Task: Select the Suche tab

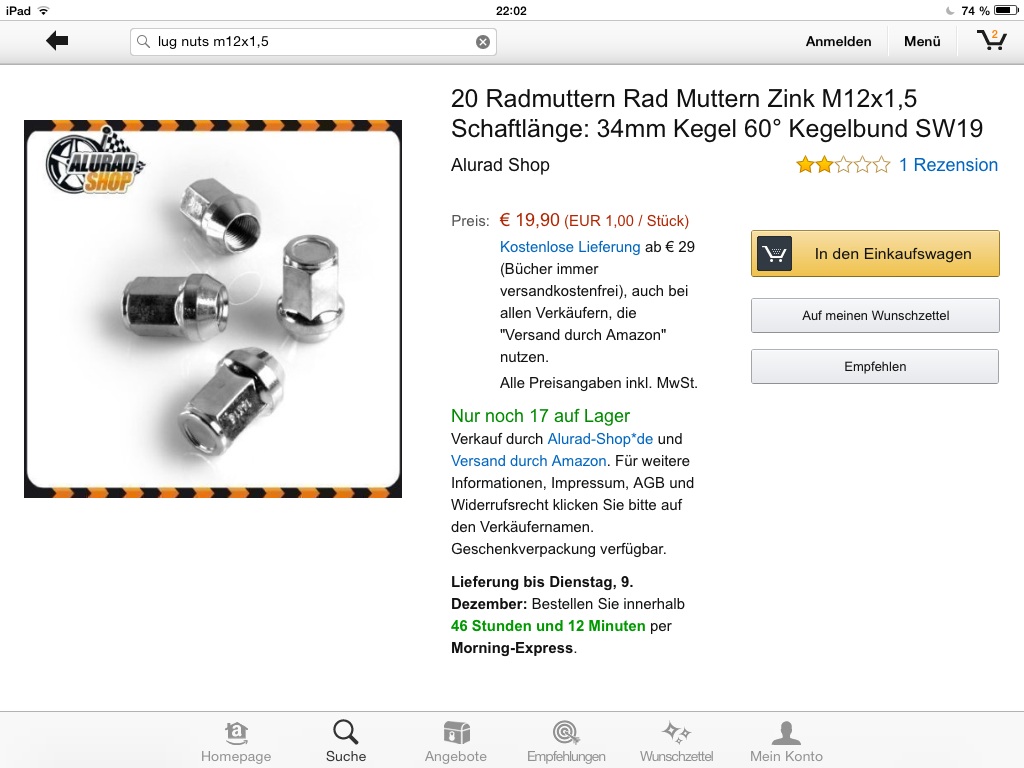Action: 345,742
